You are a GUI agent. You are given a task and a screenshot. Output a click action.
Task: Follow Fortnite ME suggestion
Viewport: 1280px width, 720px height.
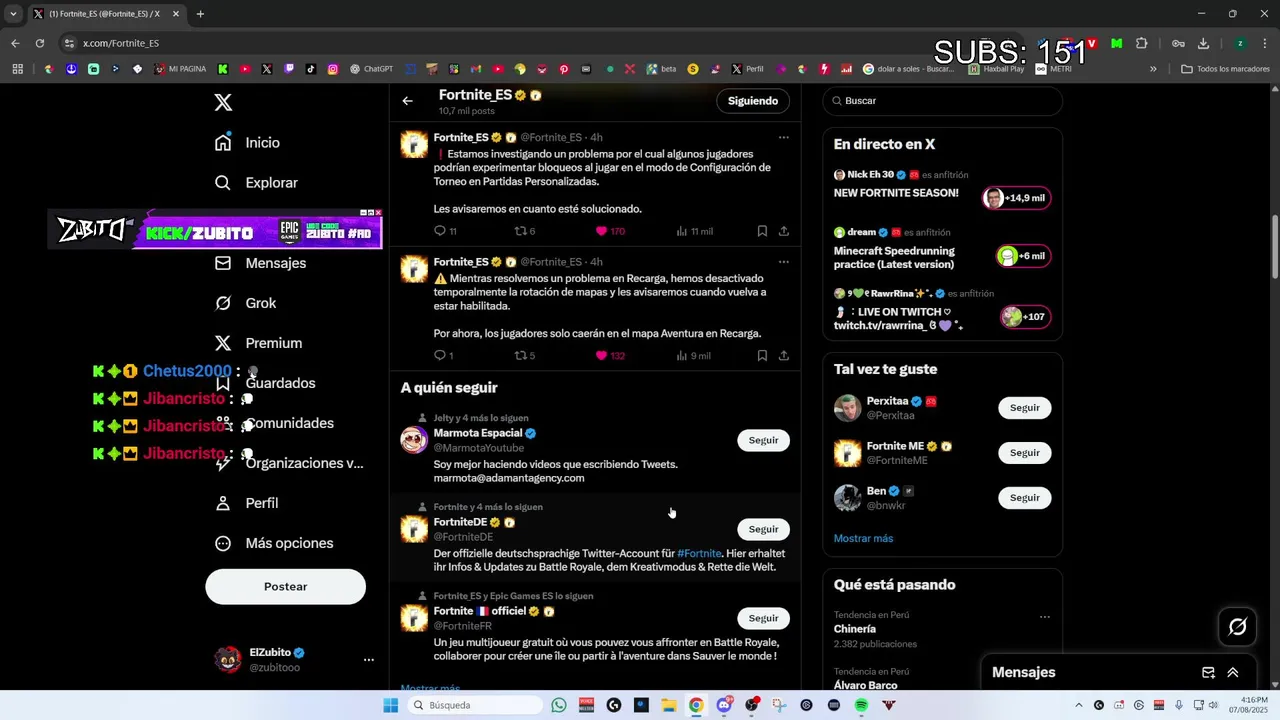click(1024, 453)
